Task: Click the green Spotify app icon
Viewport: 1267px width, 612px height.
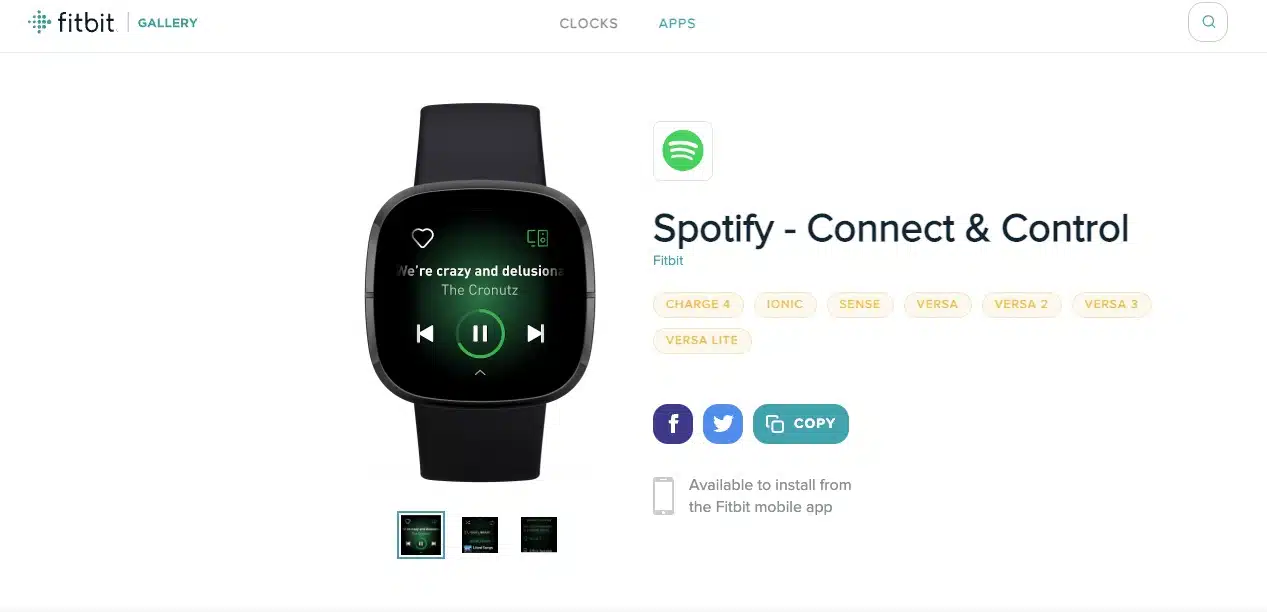Action: [683, 151]
